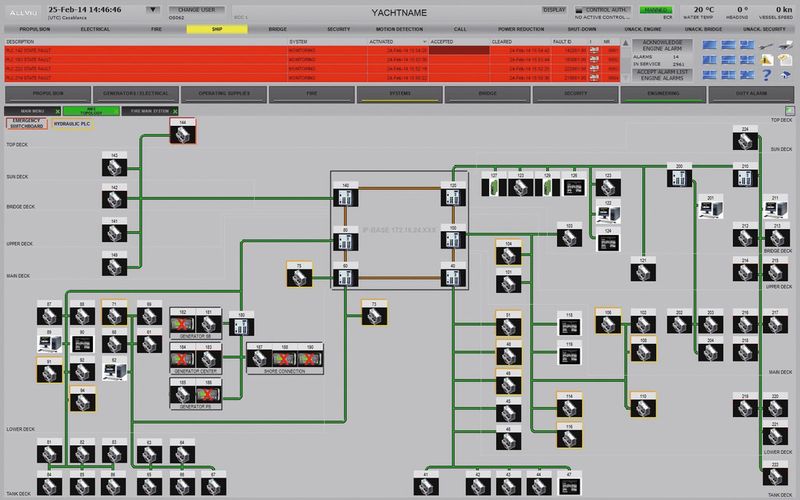800x500 pixels.
Task: Open PLC node 144 on the top deck
Action: [183, 132]
